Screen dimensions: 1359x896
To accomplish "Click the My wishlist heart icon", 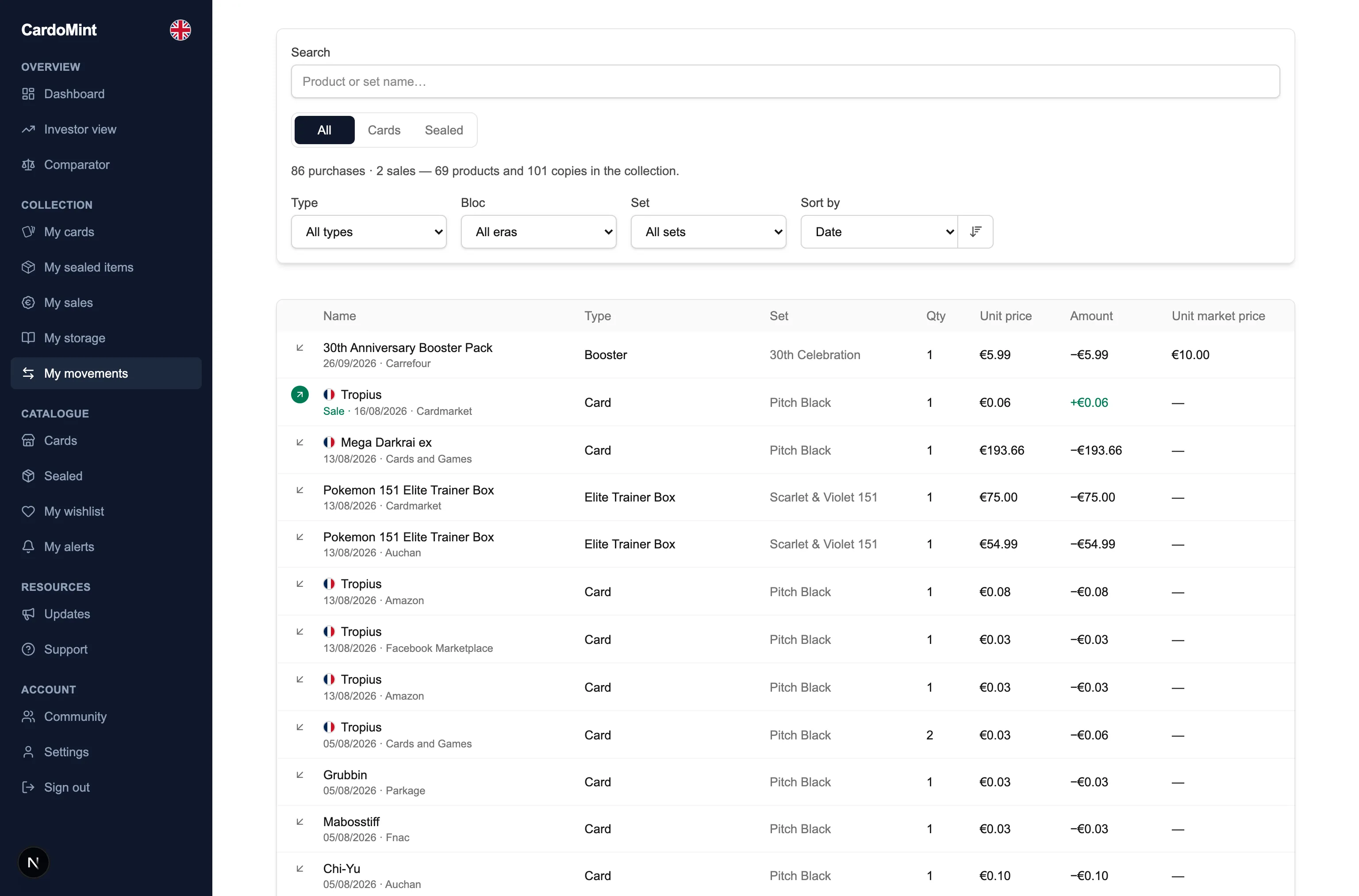I will point(28,511).
